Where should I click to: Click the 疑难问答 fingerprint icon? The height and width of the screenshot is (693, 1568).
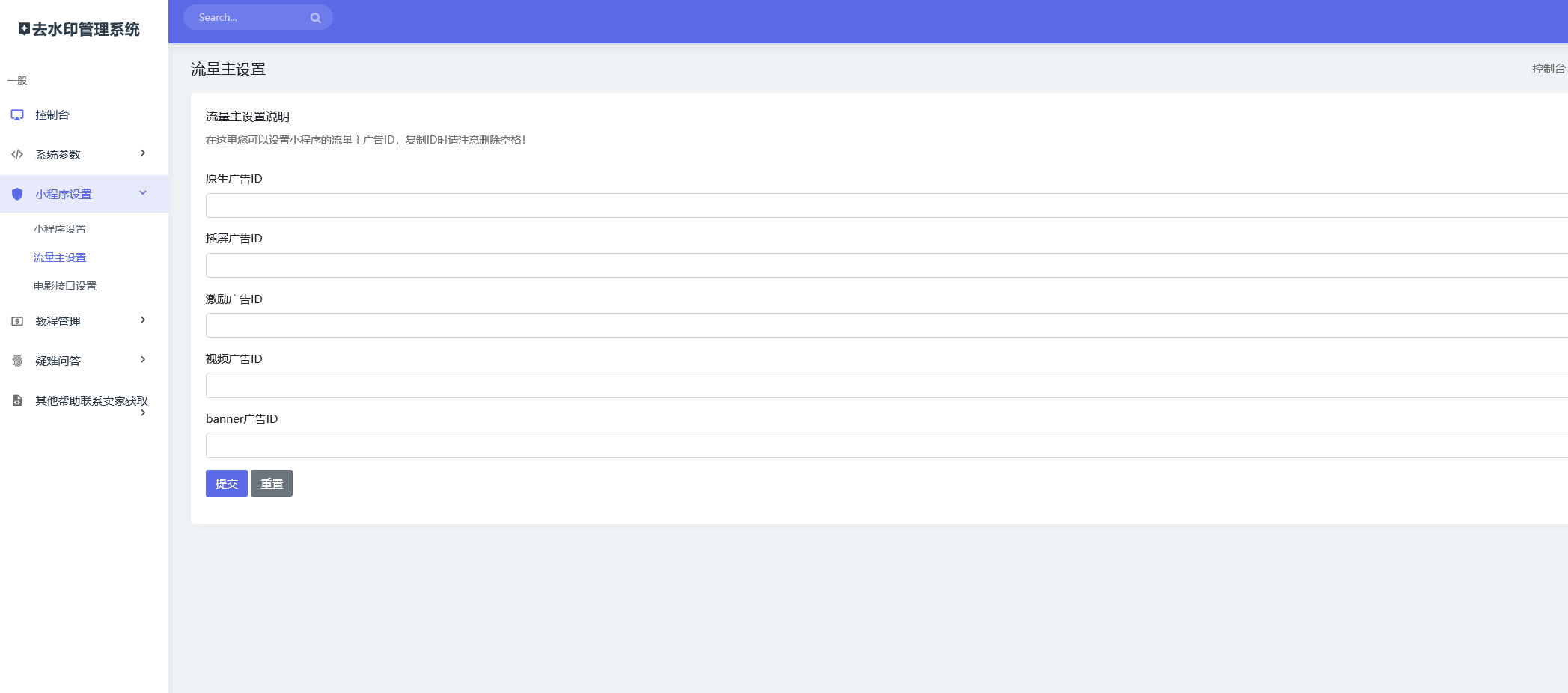pyautogui.click(x=17, y=361)
